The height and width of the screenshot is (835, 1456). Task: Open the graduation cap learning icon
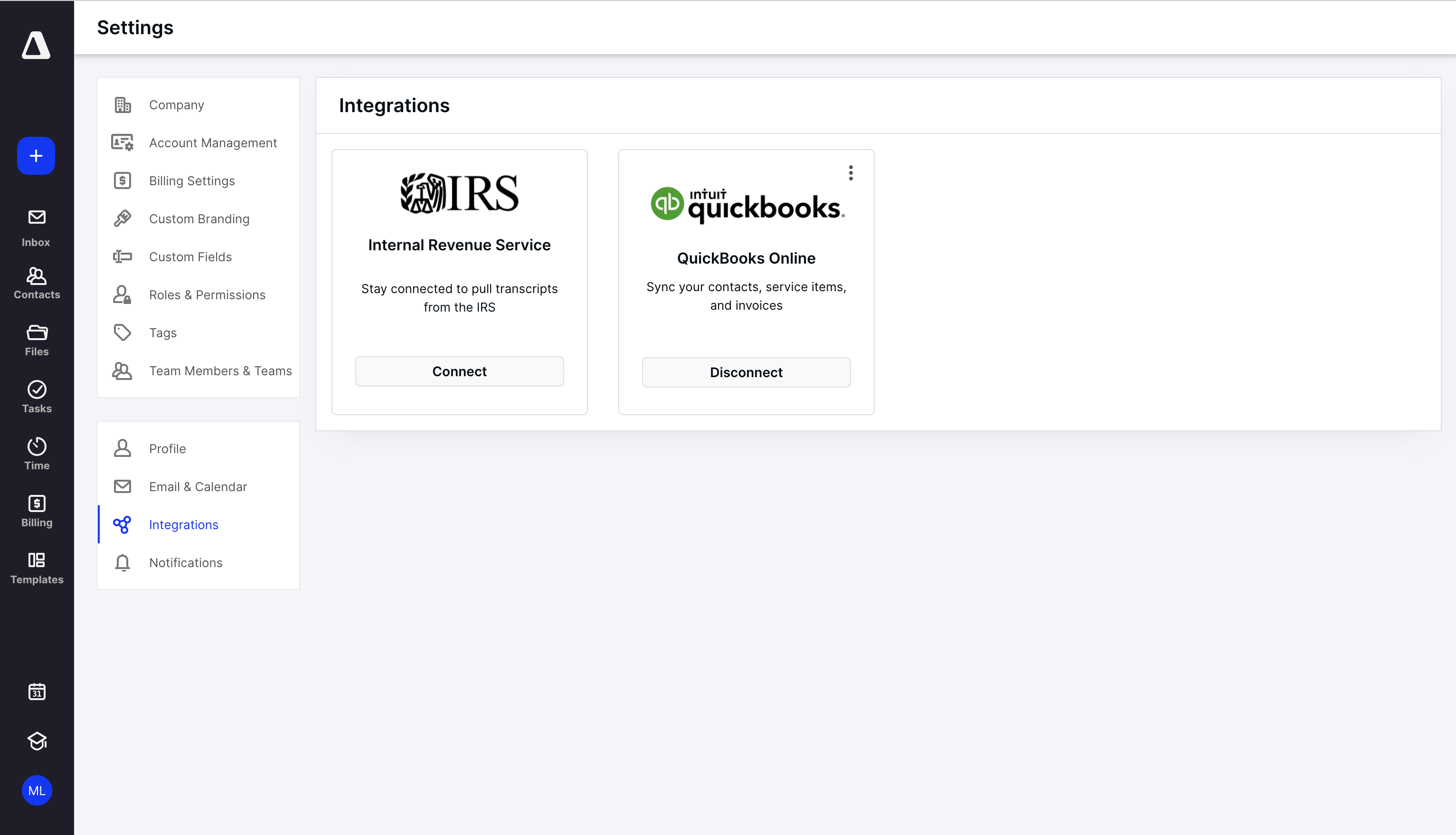tap(37, 741)
